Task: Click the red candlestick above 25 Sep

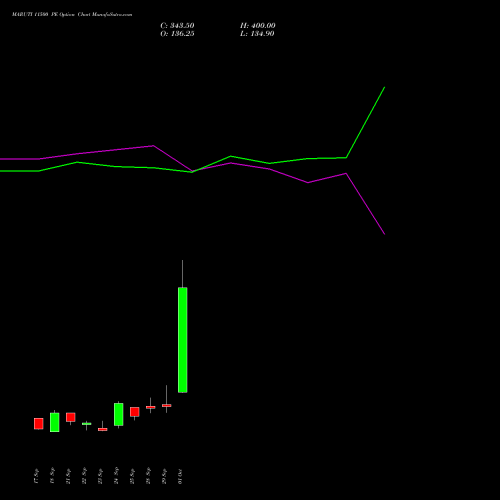Action: (x=135, y=412)
